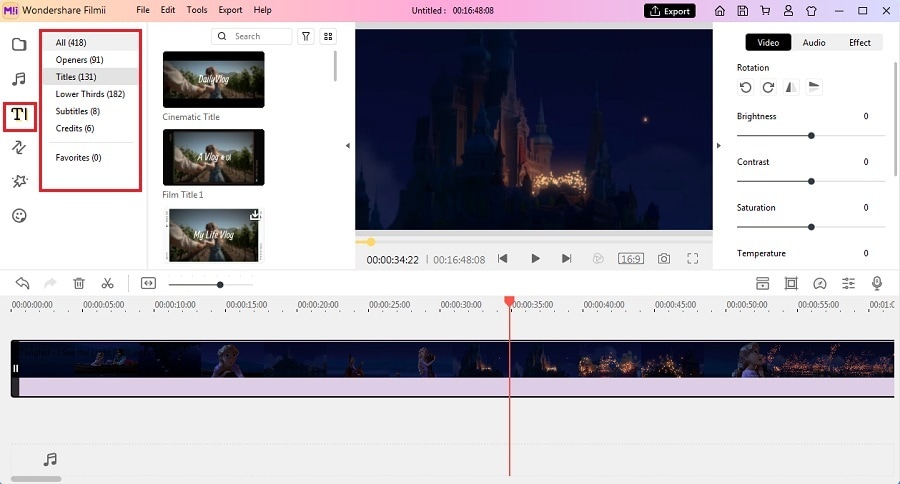Viewport: 900px width, 484px height.
Task: Save the project with disk icon
Action: [x=743, y=11]
